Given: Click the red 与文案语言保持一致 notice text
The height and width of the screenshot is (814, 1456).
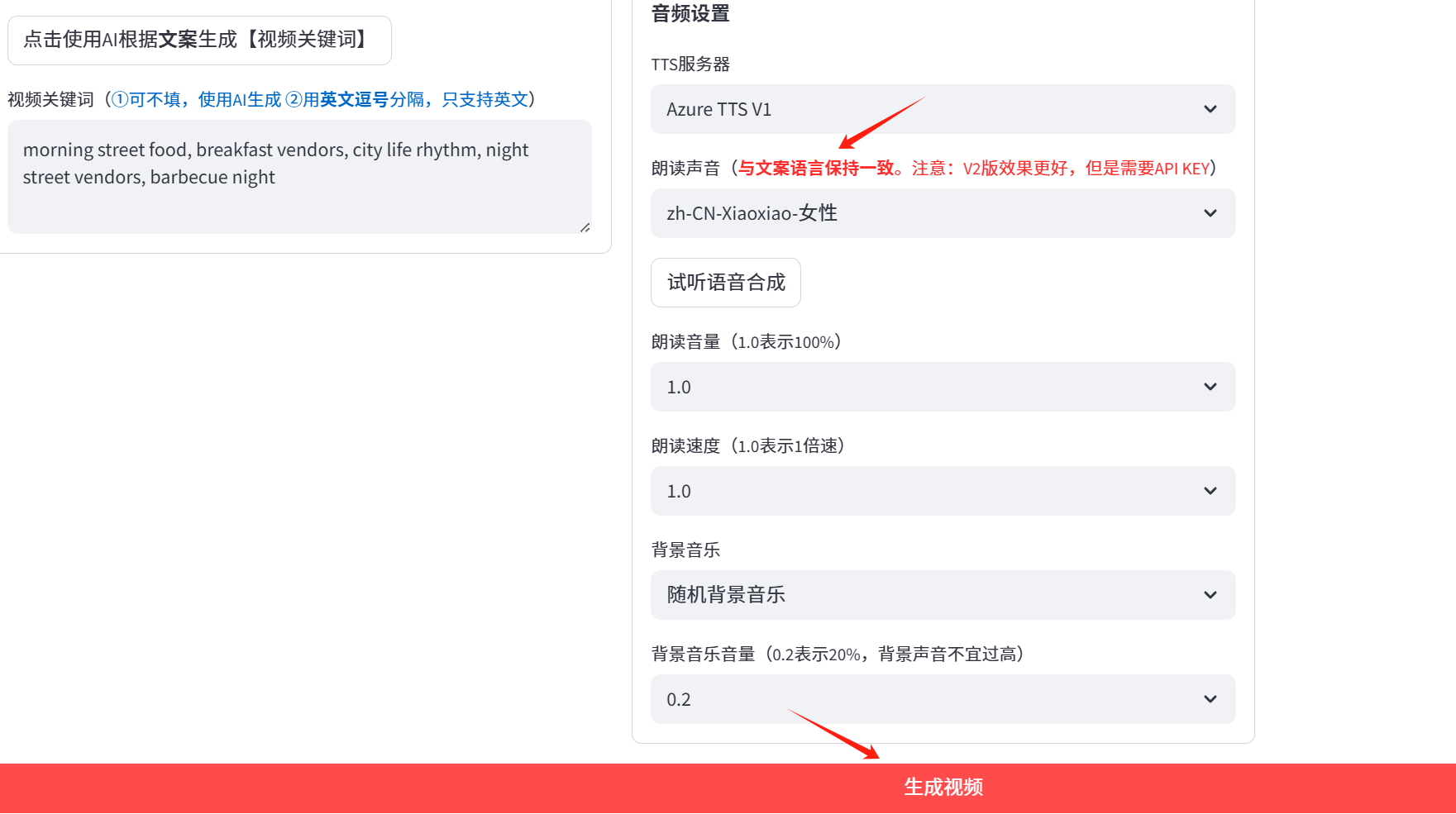Looking at the screenshot, I should tap(816, 169).
